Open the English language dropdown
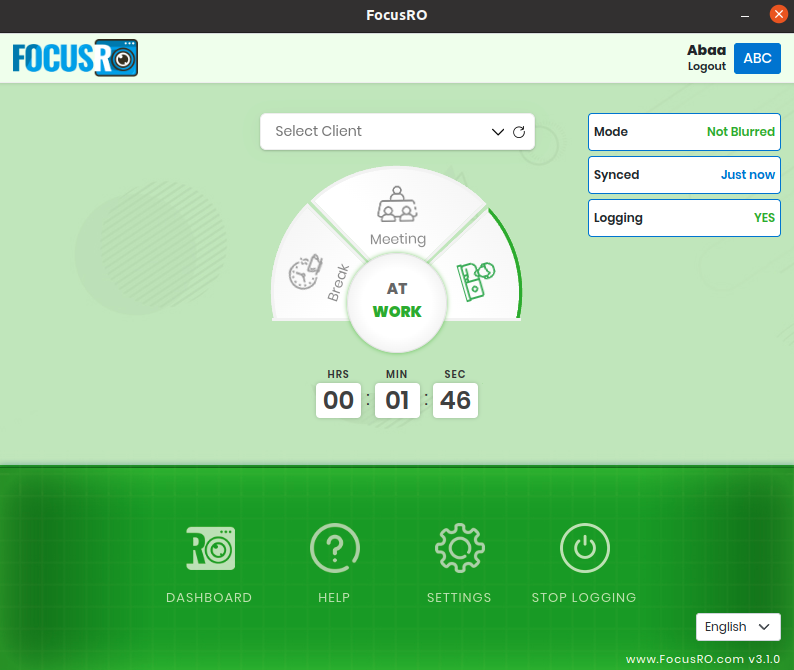The width and height of the screenshot is (794, 670). 738,627
